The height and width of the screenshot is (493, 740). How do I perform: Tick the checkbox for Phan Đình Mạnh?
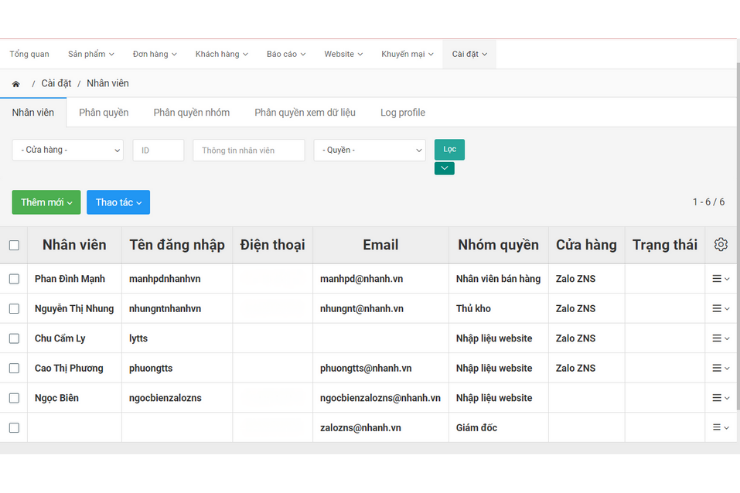click(x=14, y=279)
